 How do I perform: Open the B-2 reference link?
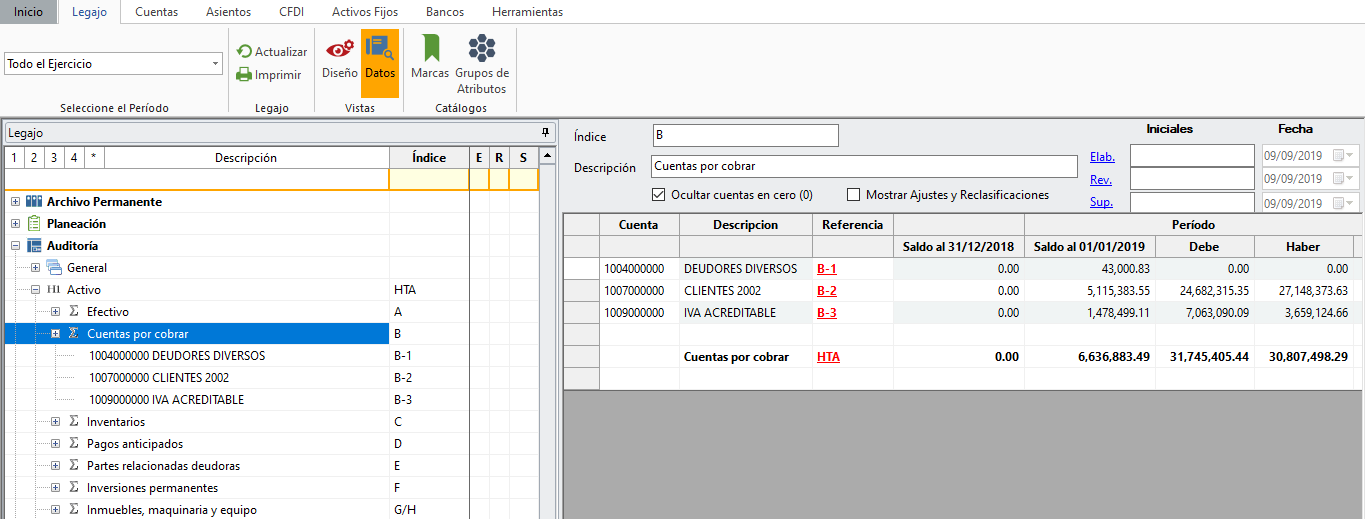tap(826, 291)
